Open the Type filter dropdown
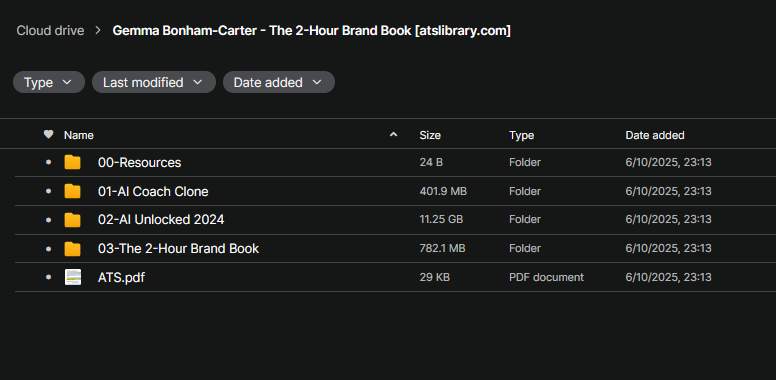This screenshot has height=380, width=776. [48, 82]
